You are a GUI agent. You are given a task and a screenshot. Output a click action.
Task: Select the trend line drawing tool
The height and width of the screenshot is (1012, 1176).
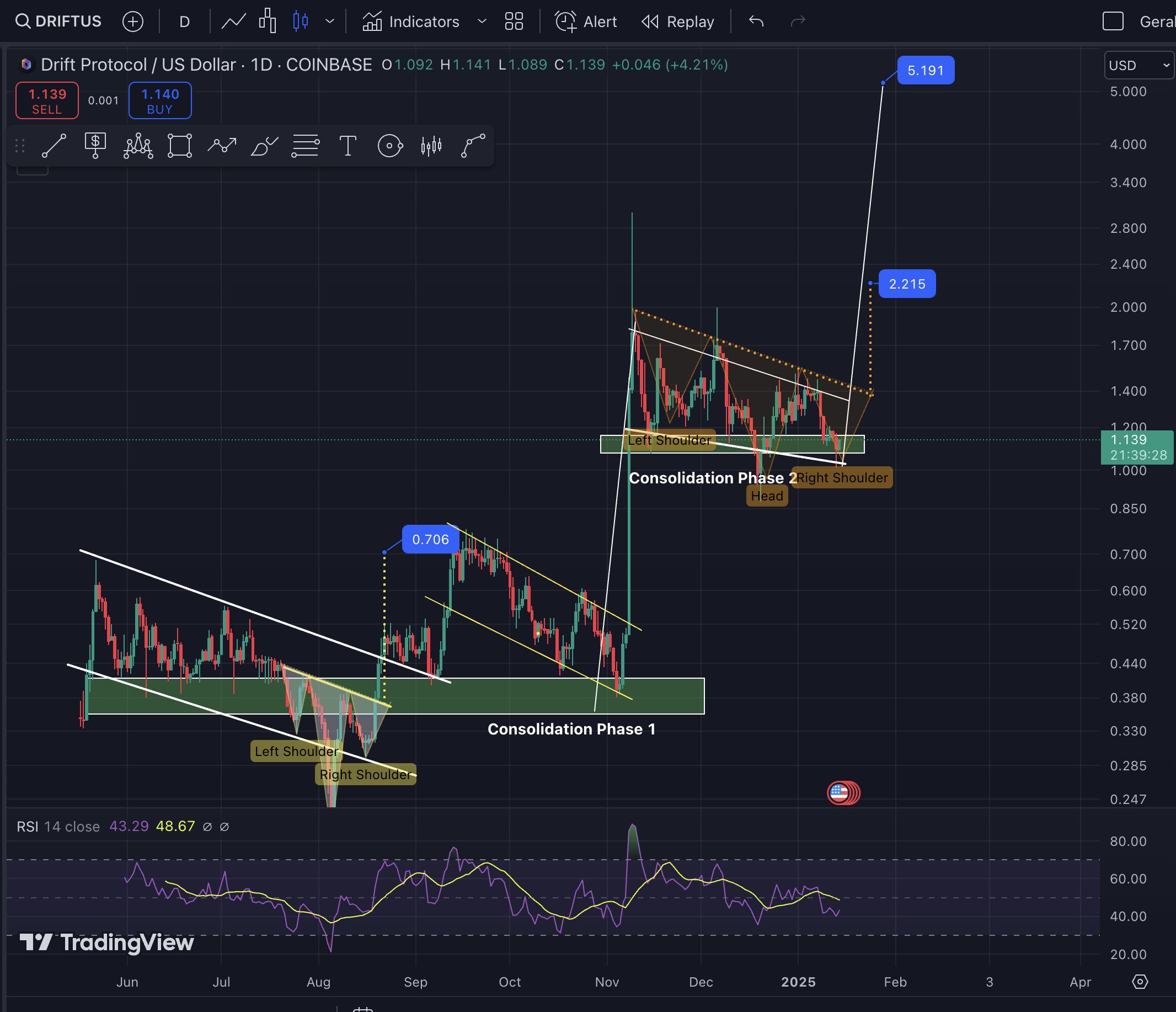tap(55, 146)
